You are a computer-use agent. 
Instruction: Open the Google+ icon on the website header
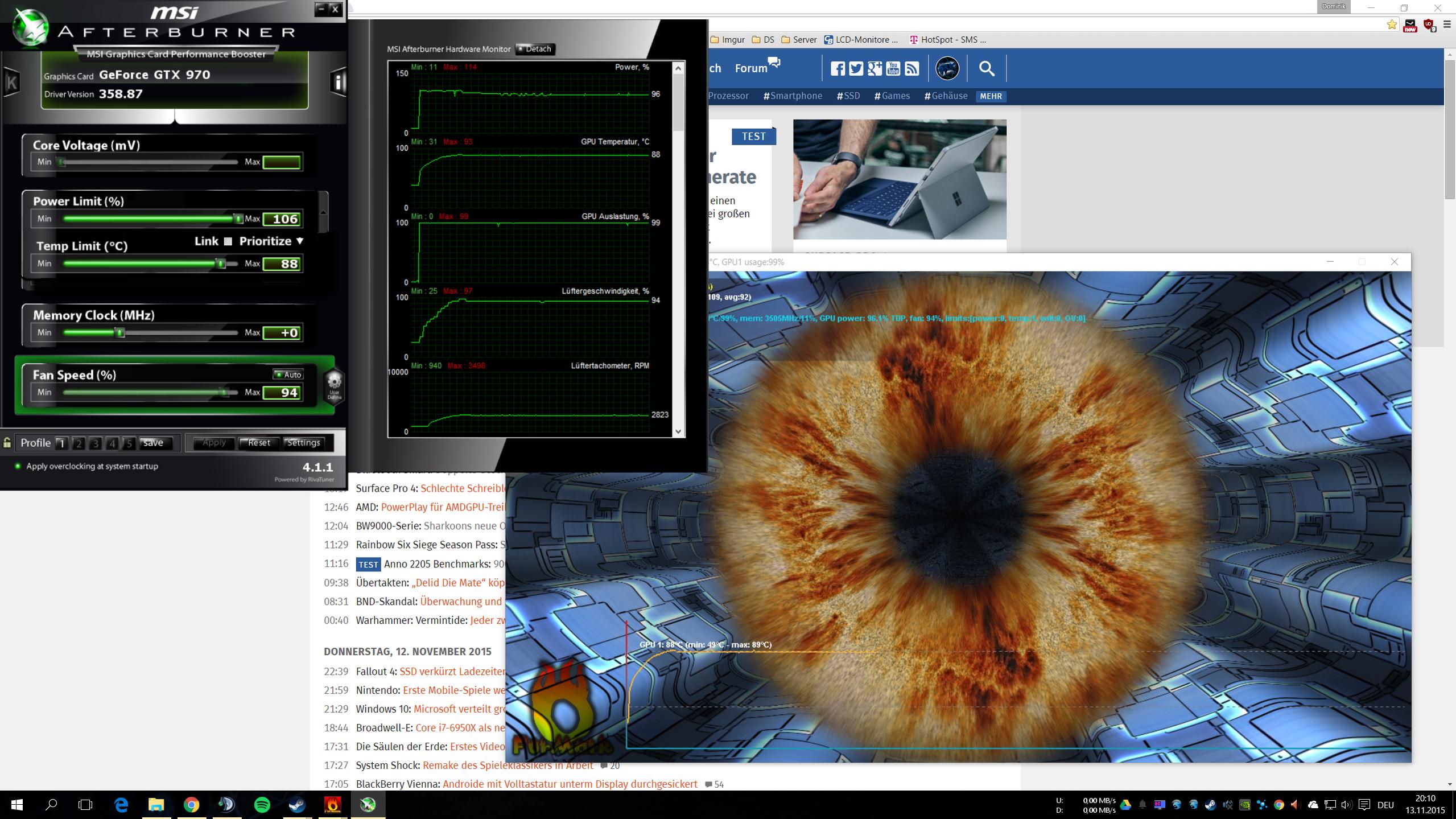tap(875, 69)
